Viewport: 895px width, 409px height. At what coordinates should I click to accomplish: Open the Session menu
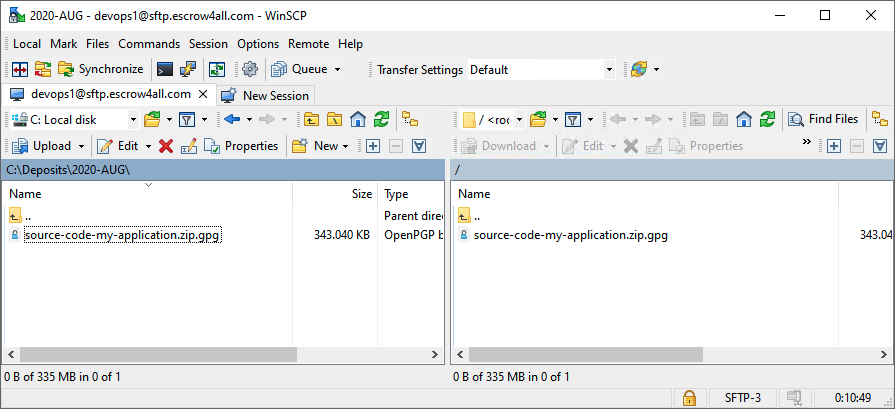click(208, 44)
